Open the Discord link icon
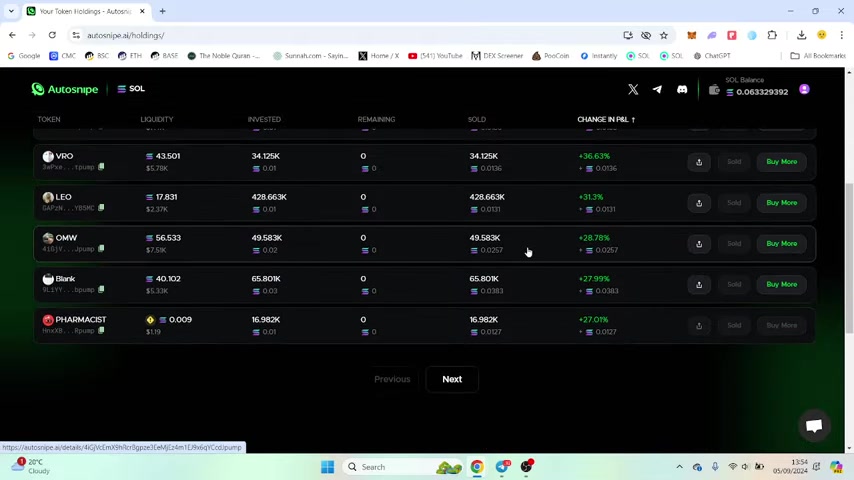The width and height of the screenshot is (854, 480). coord(682,89)
